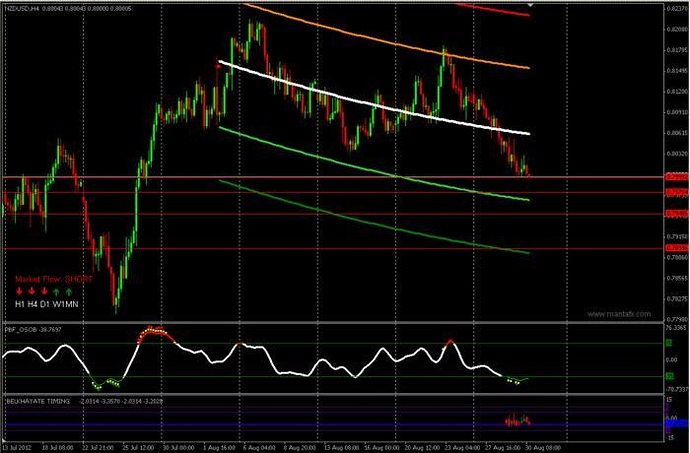Click the 0.78565 price scale label
The width and height of the screenshot is (690, 453).
(x=677, y=278)
